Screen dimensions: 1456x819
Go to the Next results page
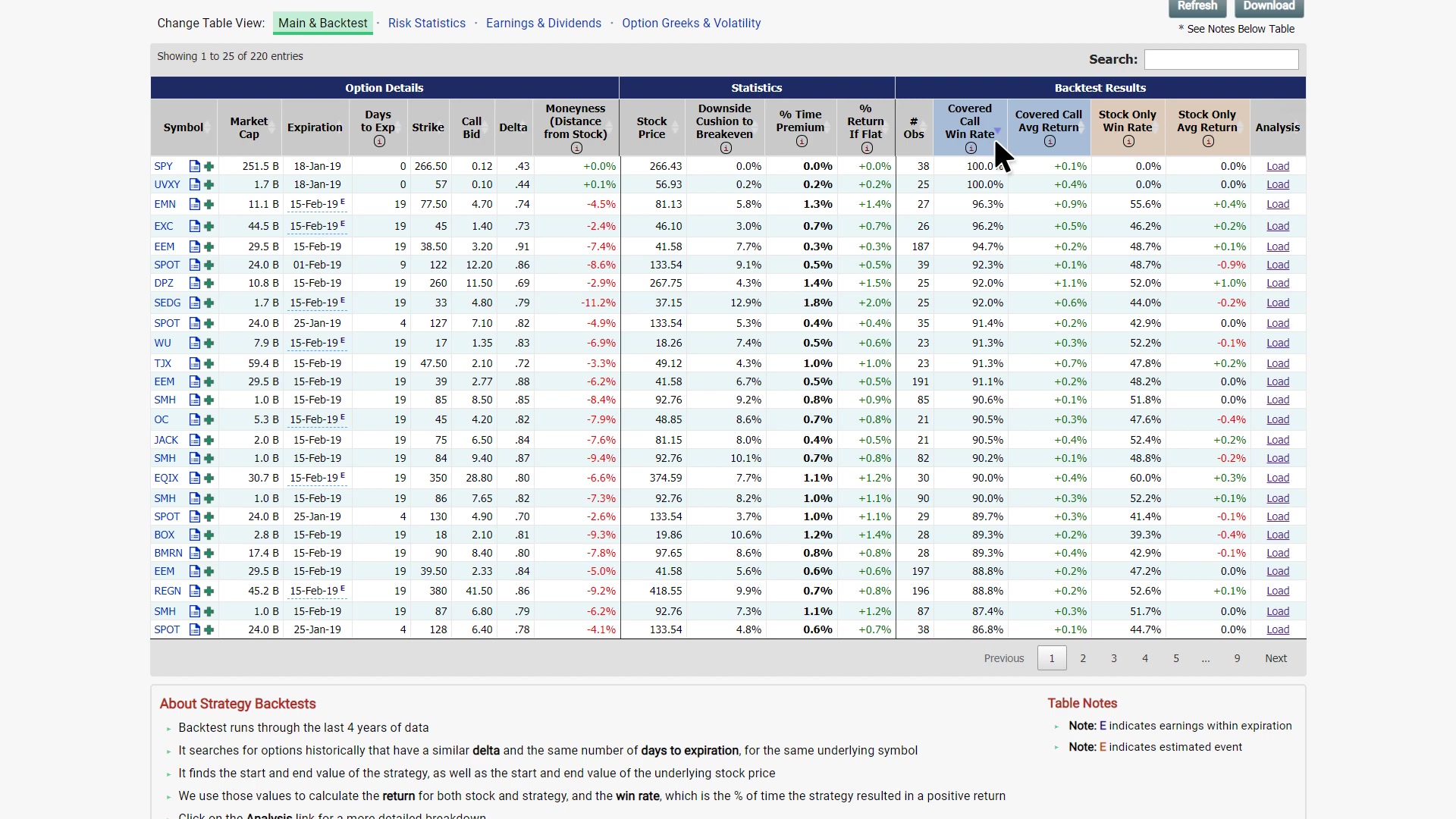point(1276,658)
